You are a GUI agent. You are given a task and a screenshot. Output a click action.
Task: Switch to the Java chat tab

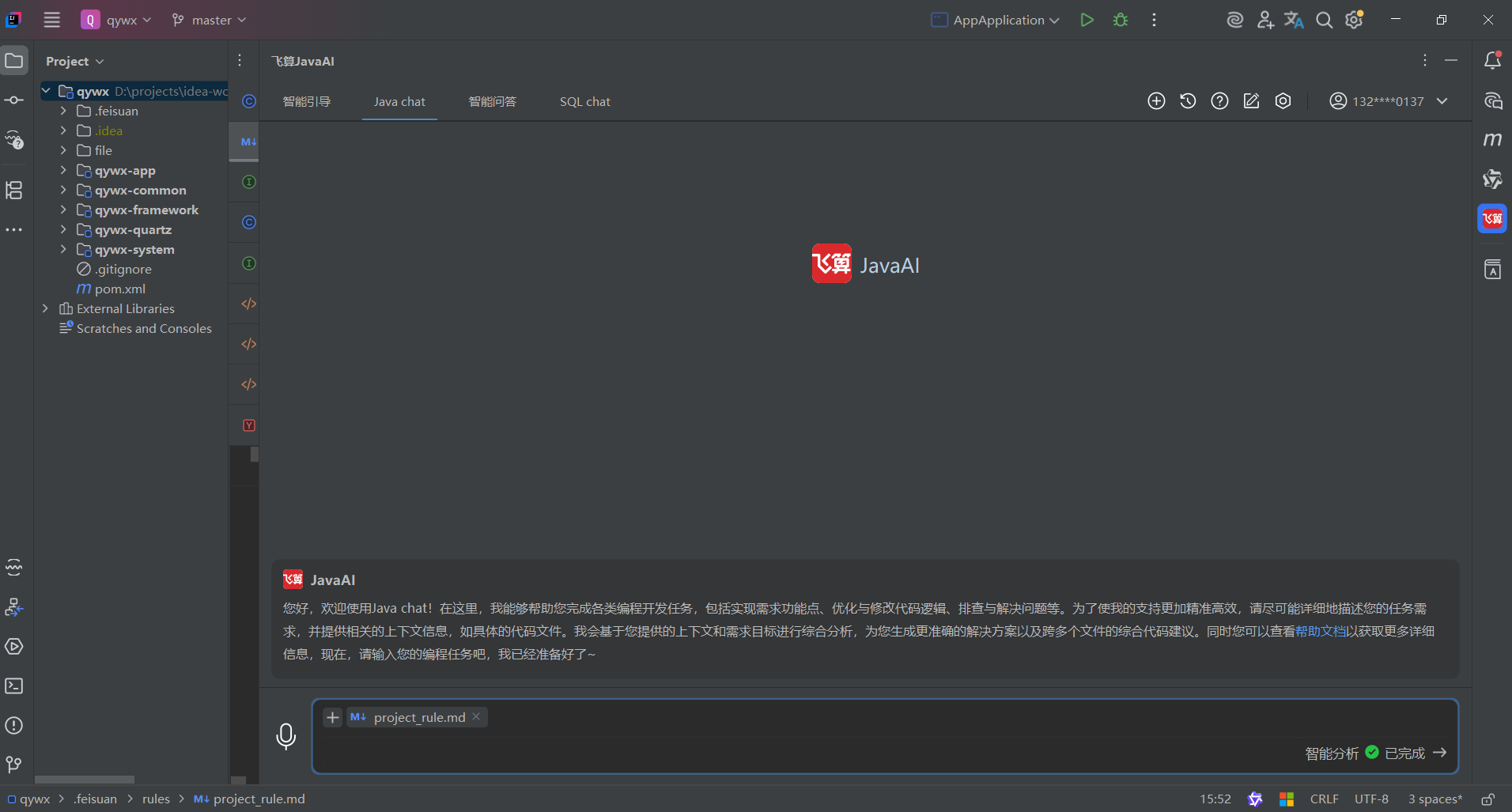[x=399, y=101]
